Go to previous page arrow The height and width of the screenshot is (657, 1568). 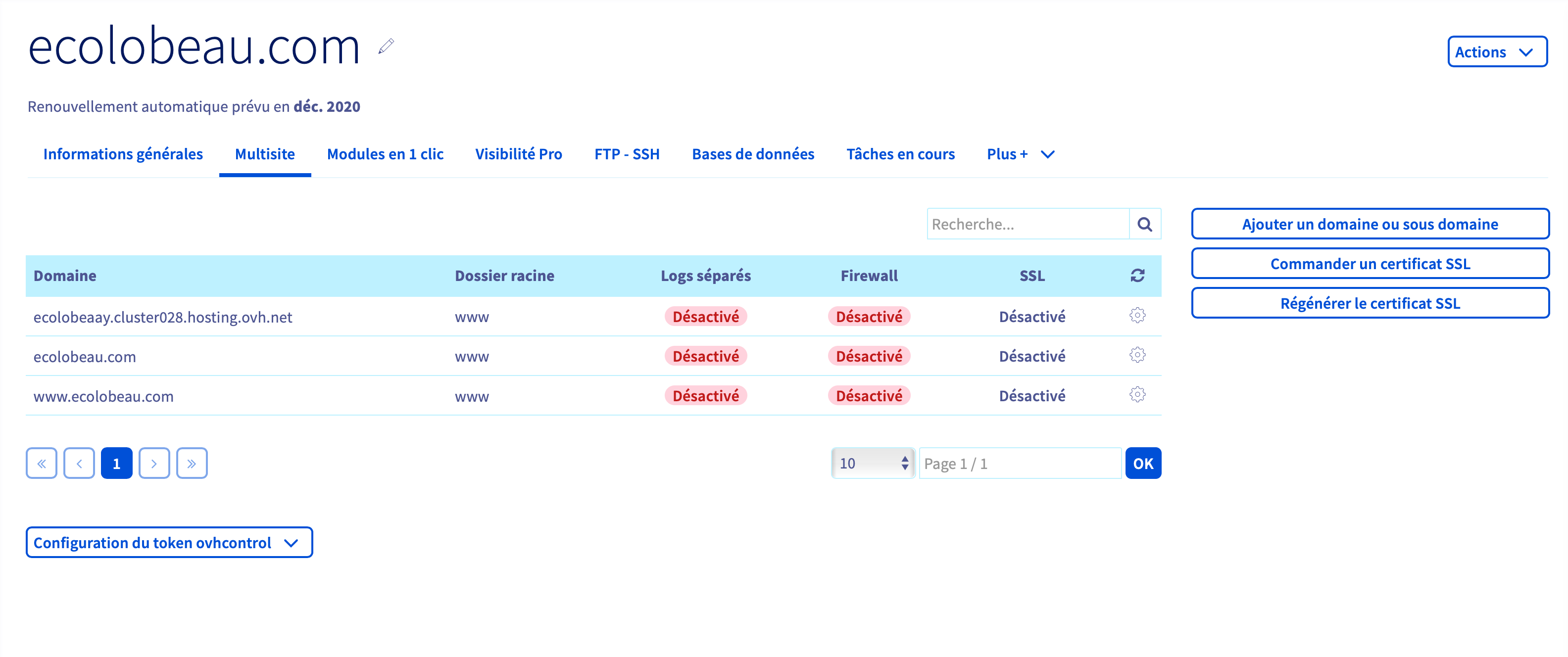[x=79, y=464]
